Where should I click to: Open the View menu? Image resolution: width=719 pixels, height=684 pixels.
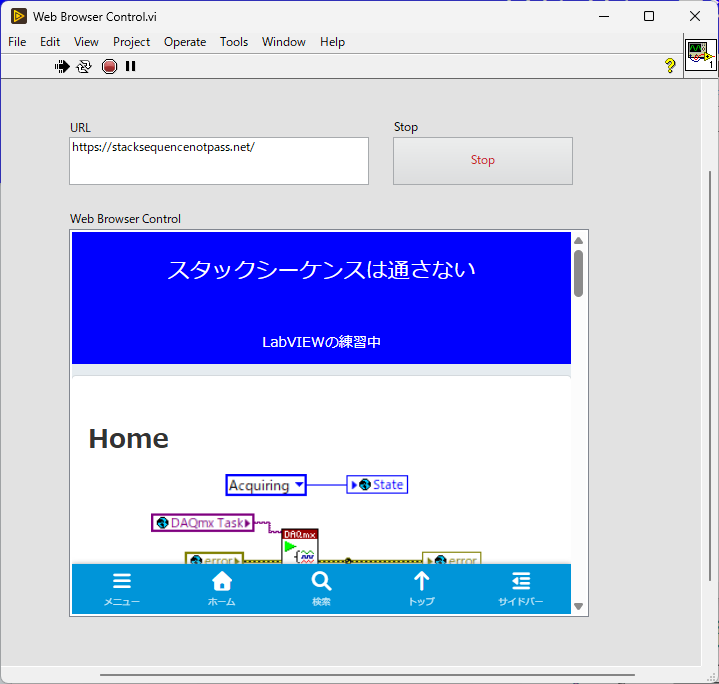point(86,42)
